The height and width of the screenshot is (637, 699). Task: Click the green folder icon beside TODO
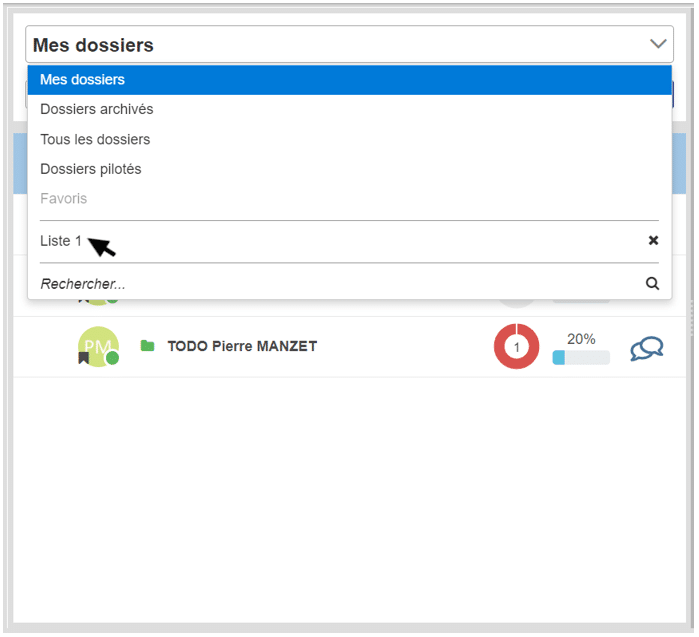pyautogui.click(x=148, y=346)
